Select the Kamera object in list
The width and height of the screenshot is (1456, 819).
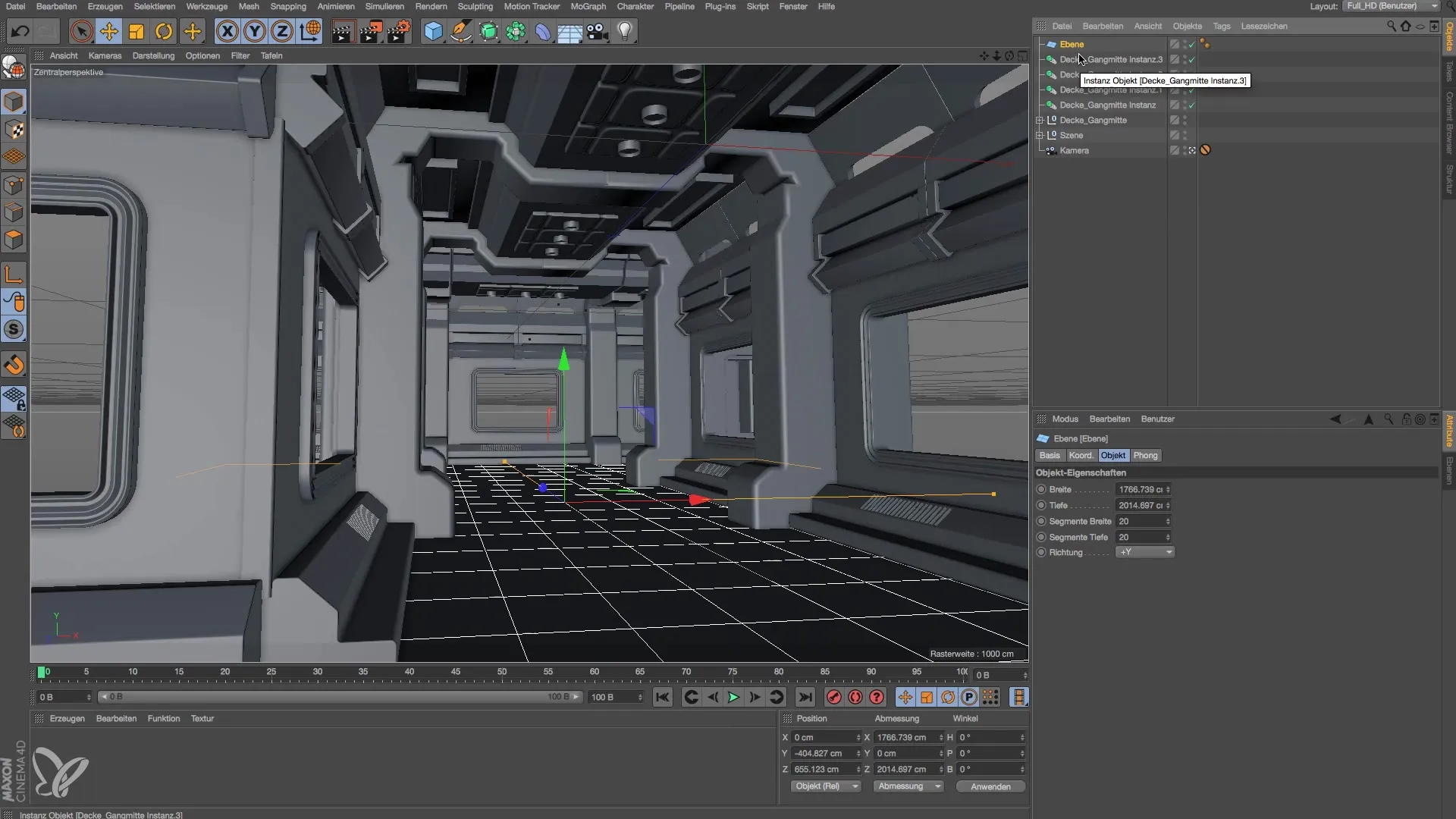(x=1074, y=150)
